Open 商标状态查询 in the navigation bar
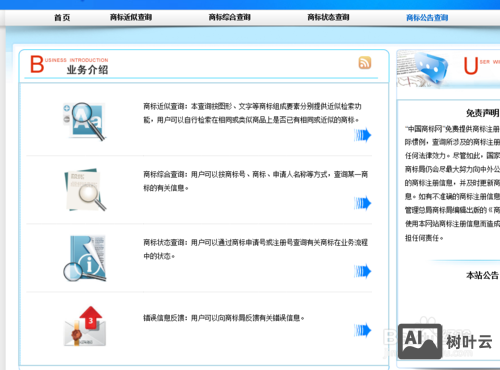This screenshot has height=370, width=500. coord(328,17)
